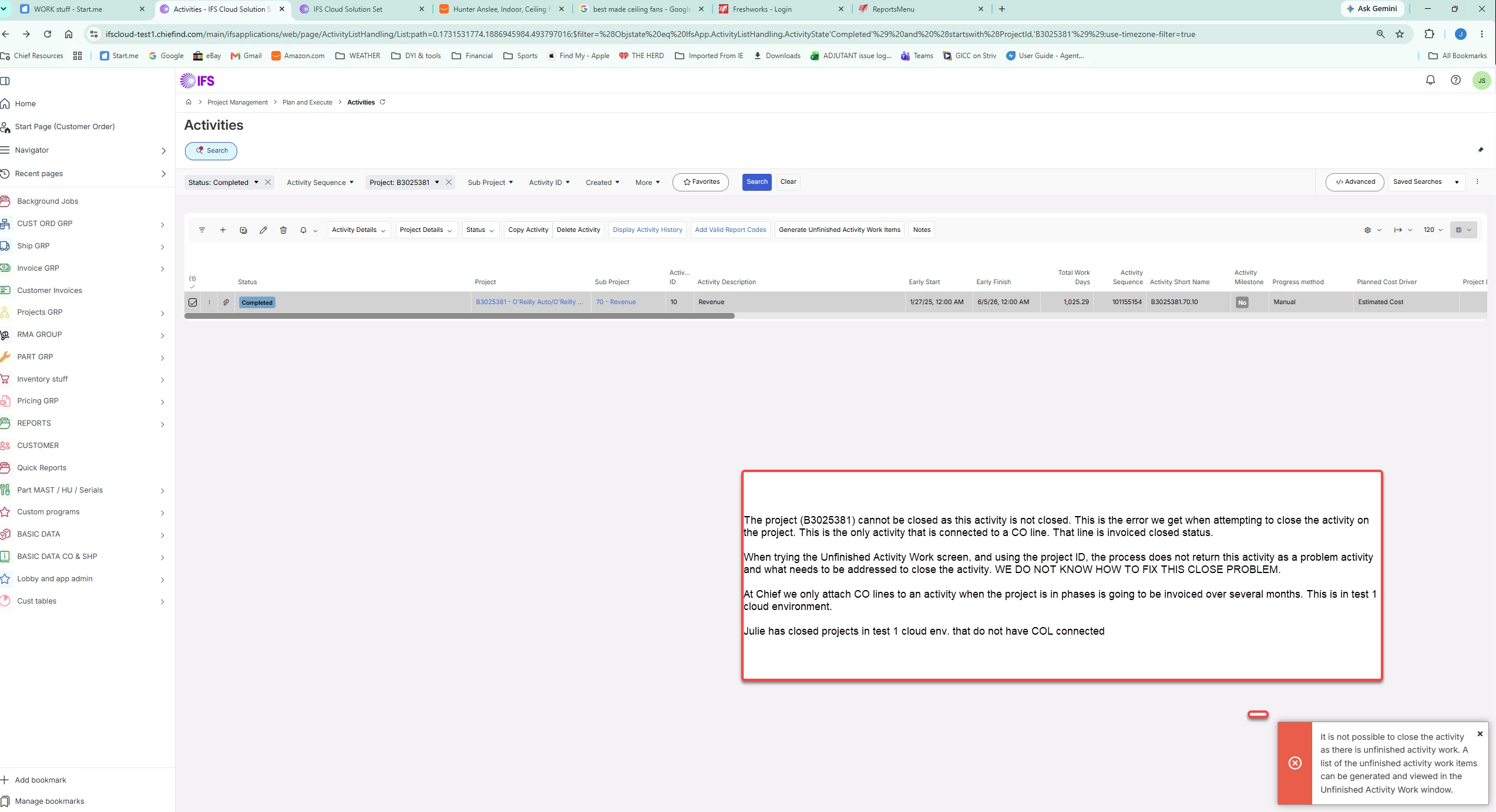This screenshot has height=812, width=1496.
Task: Duplicate the selected activity record
Action: (243, 230)
